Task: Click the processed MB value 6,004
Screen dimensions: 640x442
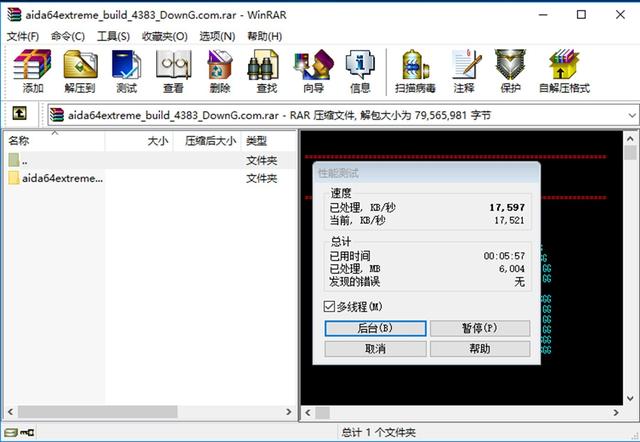Action: point(512,269)
